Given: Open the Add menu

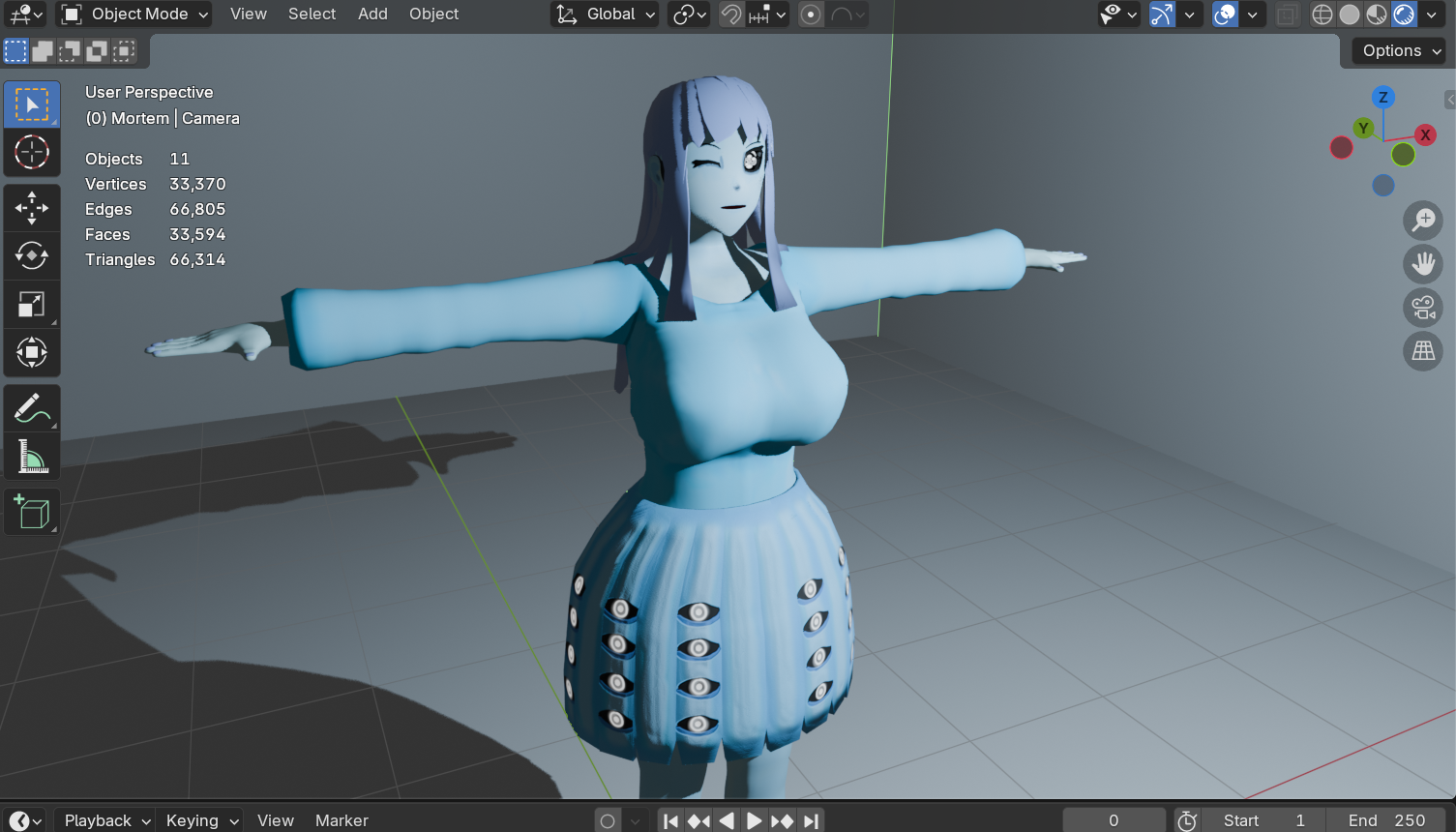Looking at the screenshot, I should (x=372, y=15).
